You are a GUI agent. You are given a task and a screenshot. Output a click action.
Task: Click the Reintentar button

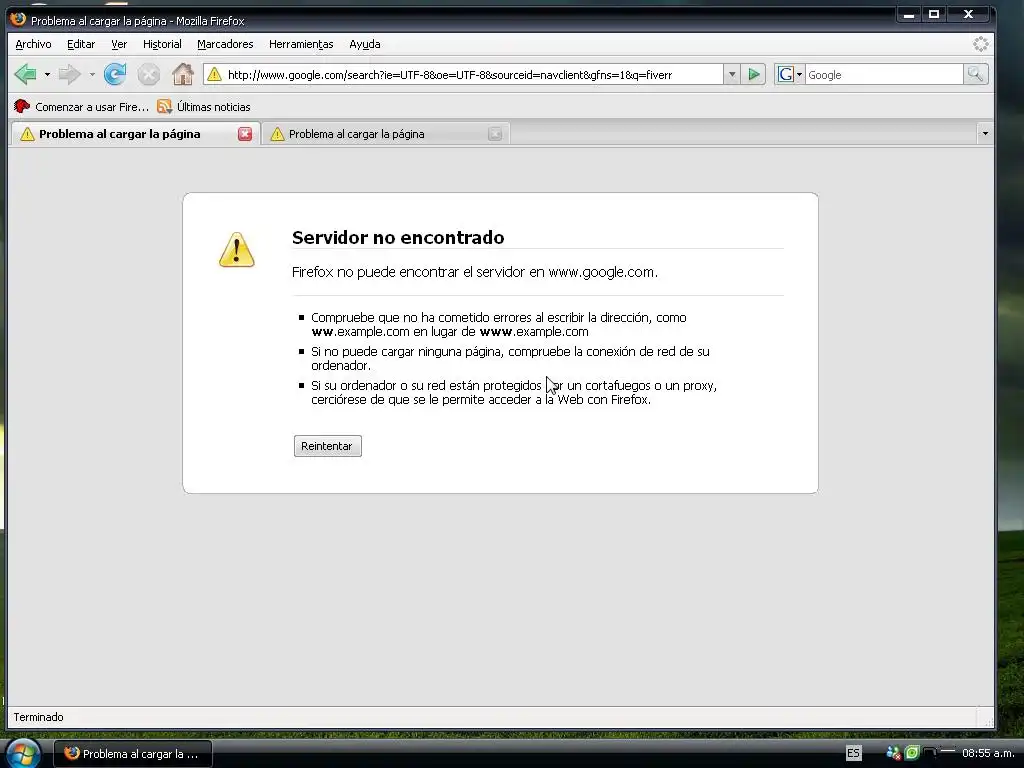pyautogui.click(x=327, y=446)
